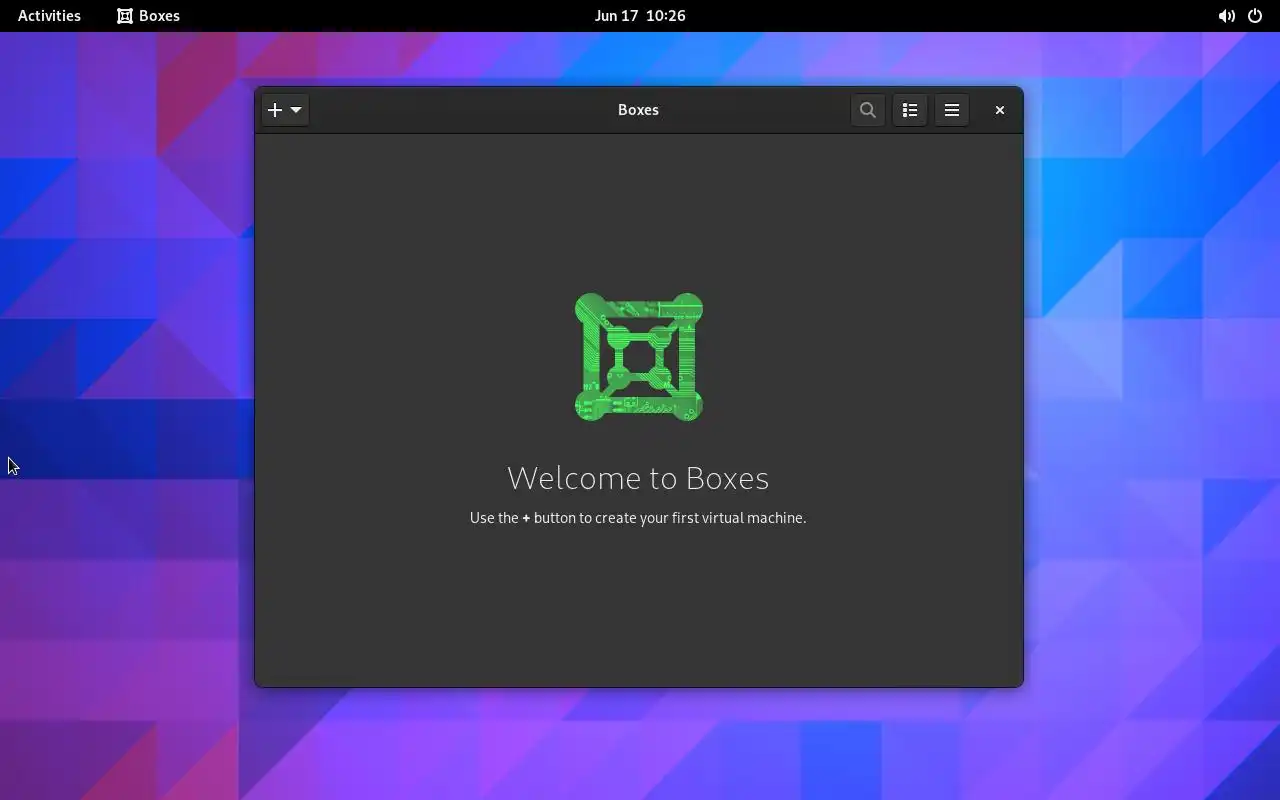Screen dimensions: 1280x800
Task: Click the power icon in the top bar
Action: click(1255, 16)
